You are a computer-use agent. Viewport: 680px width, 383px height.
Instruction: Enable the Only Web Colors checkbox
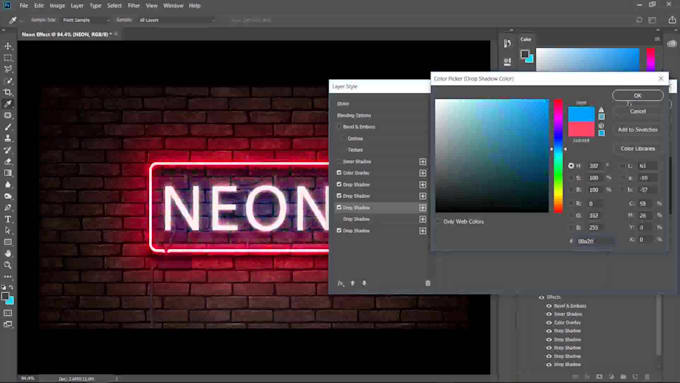(438, 222)
